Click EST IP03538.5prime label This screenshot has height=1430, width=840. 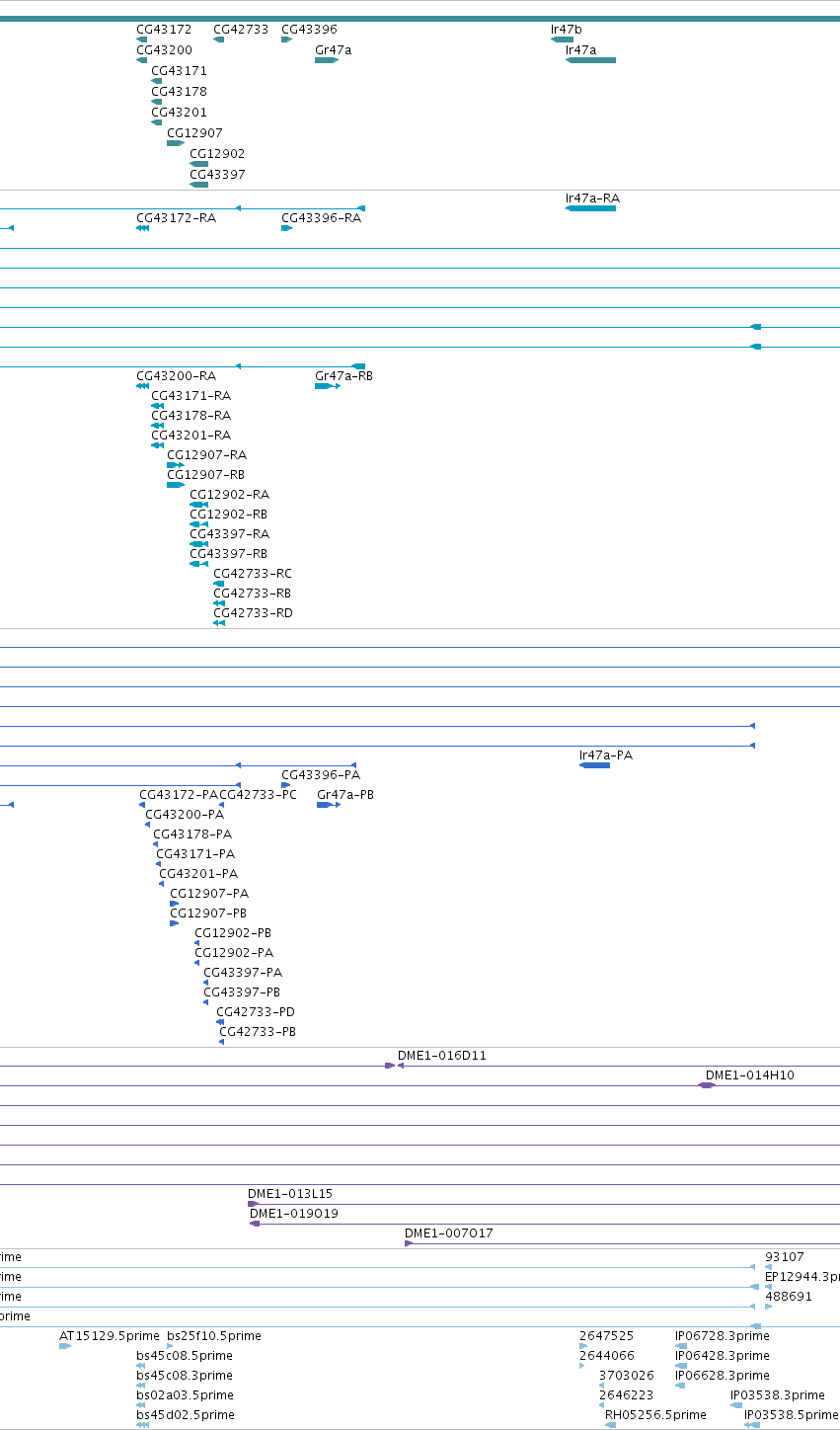point(792,1415)
